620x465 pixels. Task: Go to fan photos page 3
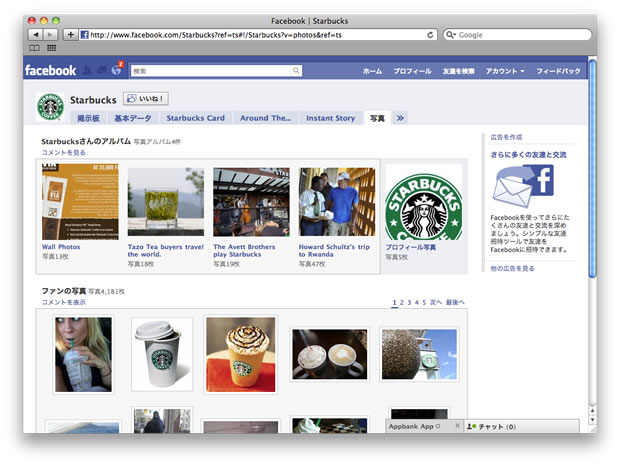click(x=409, y=302)
